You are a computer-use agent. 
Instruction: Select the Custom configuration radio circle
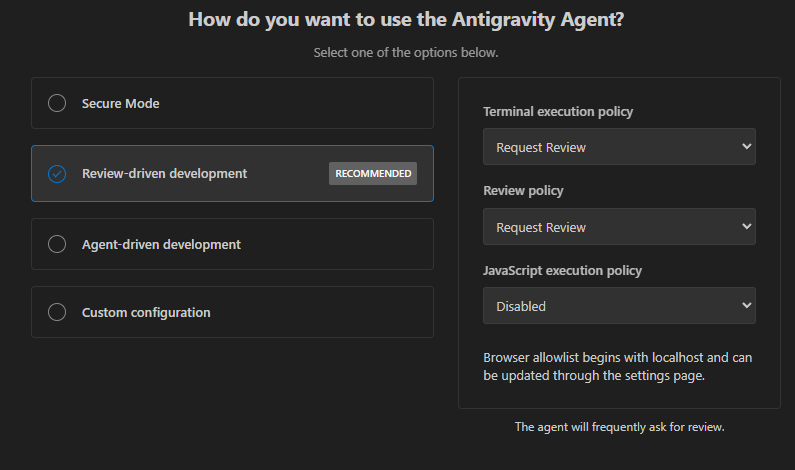point(57,312)
